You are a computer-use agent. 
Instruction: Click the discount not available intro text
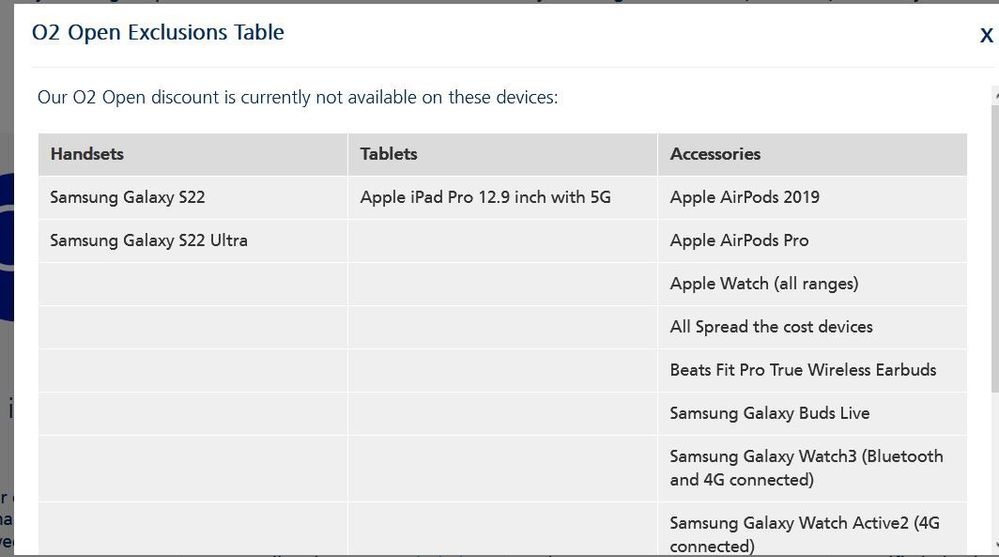298,98
